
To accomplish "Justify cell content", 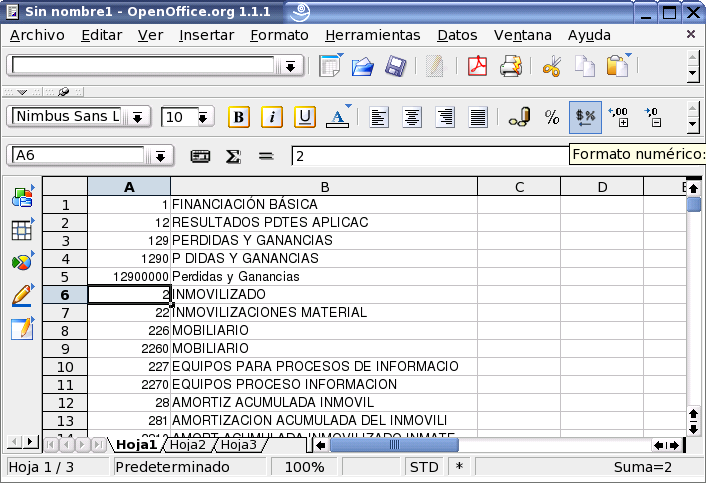I will coord(478,117).
